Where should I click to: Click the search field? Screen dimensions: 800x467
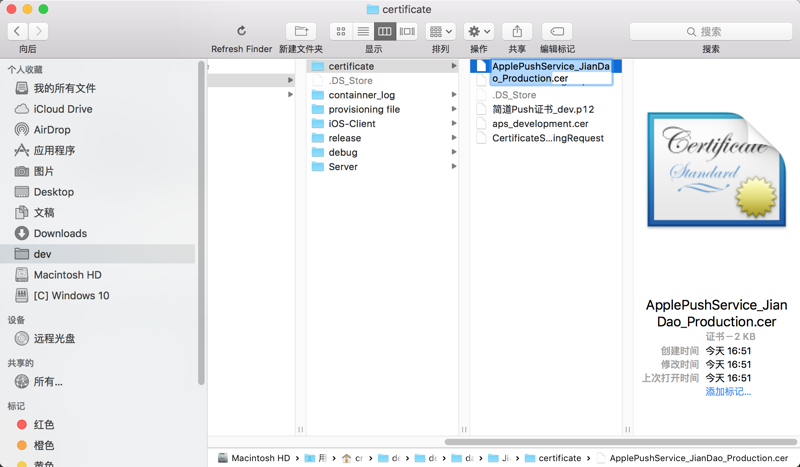tap(711, 32)
